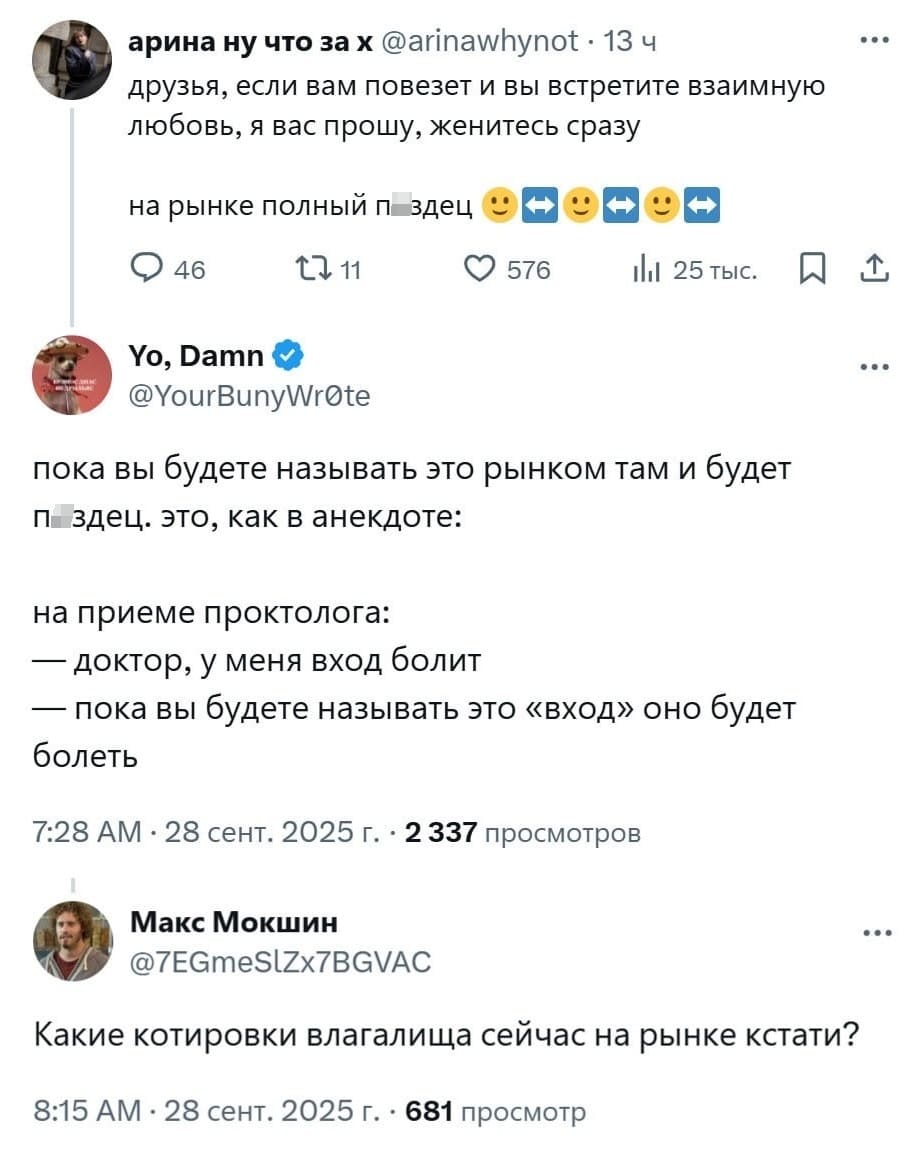Like arina's tweet via the heart icon
909x1159 pixels.
coord(479,268)
